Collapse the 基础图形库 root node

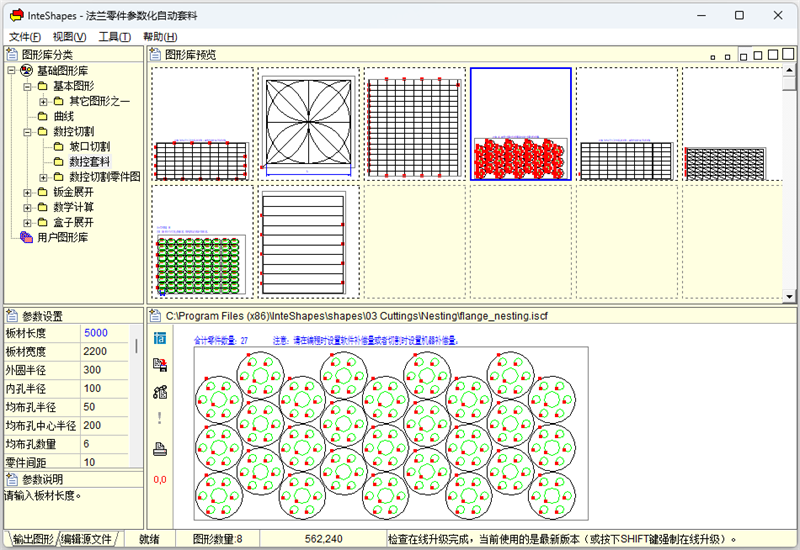point(11,70)
